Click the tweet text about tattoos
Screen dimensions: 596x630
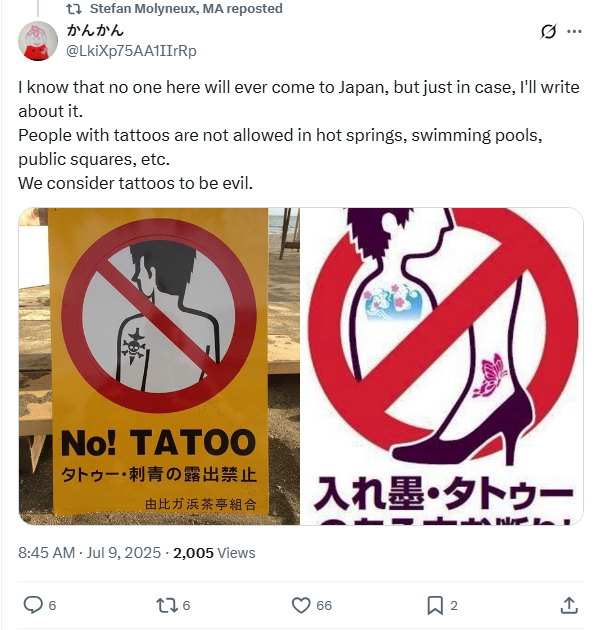tap(299, 135)
